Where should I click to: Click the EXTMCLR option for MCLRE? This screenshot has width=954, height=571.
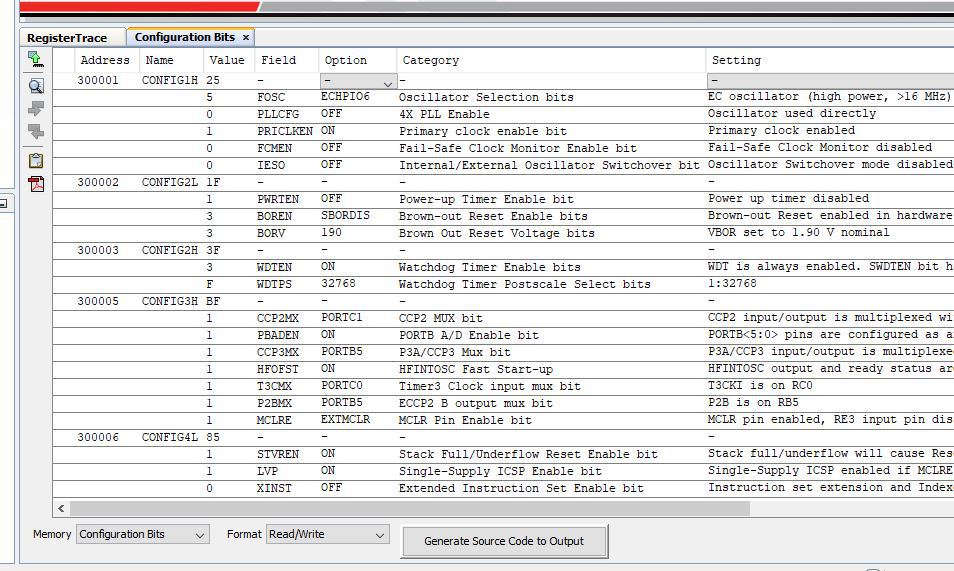point(345,420)
